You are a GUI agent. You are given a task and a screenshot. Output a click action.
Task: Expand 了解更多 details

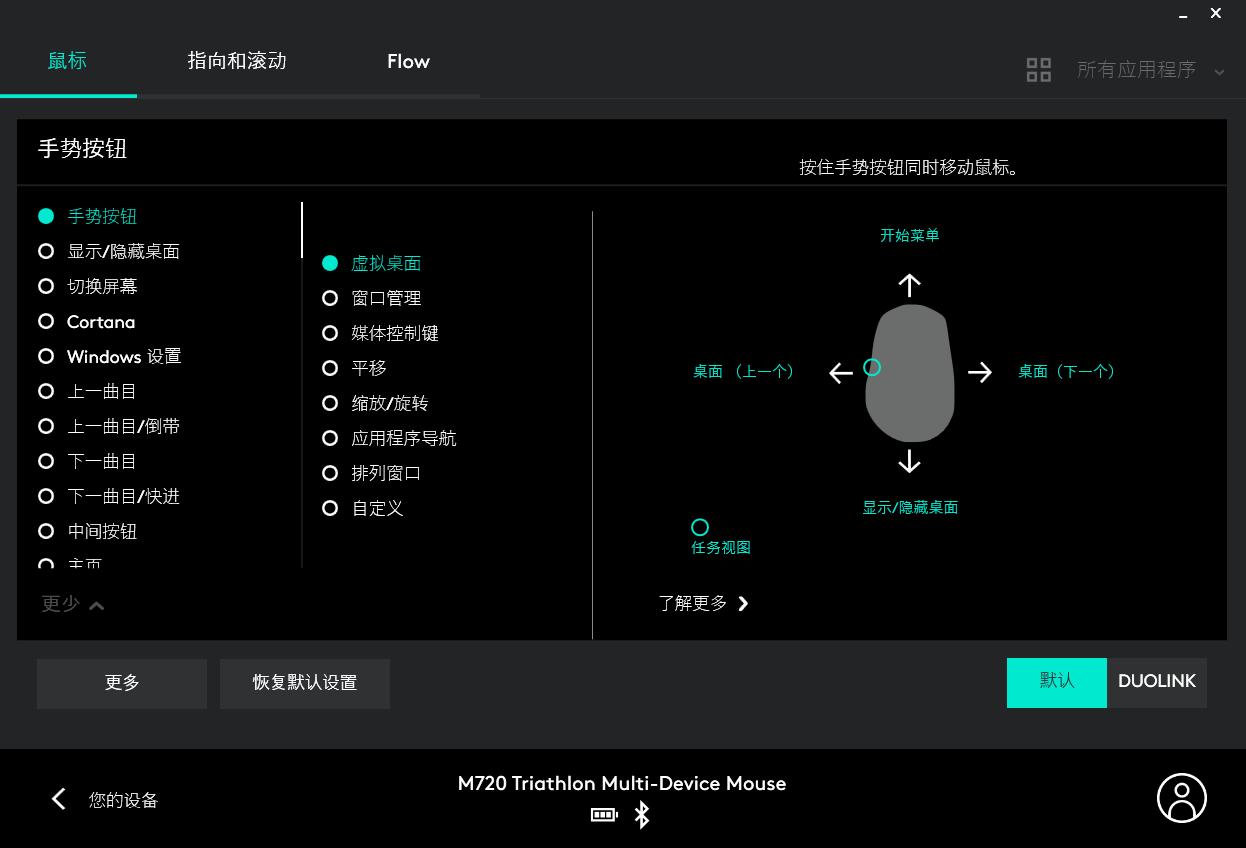(x=703, y=603)
